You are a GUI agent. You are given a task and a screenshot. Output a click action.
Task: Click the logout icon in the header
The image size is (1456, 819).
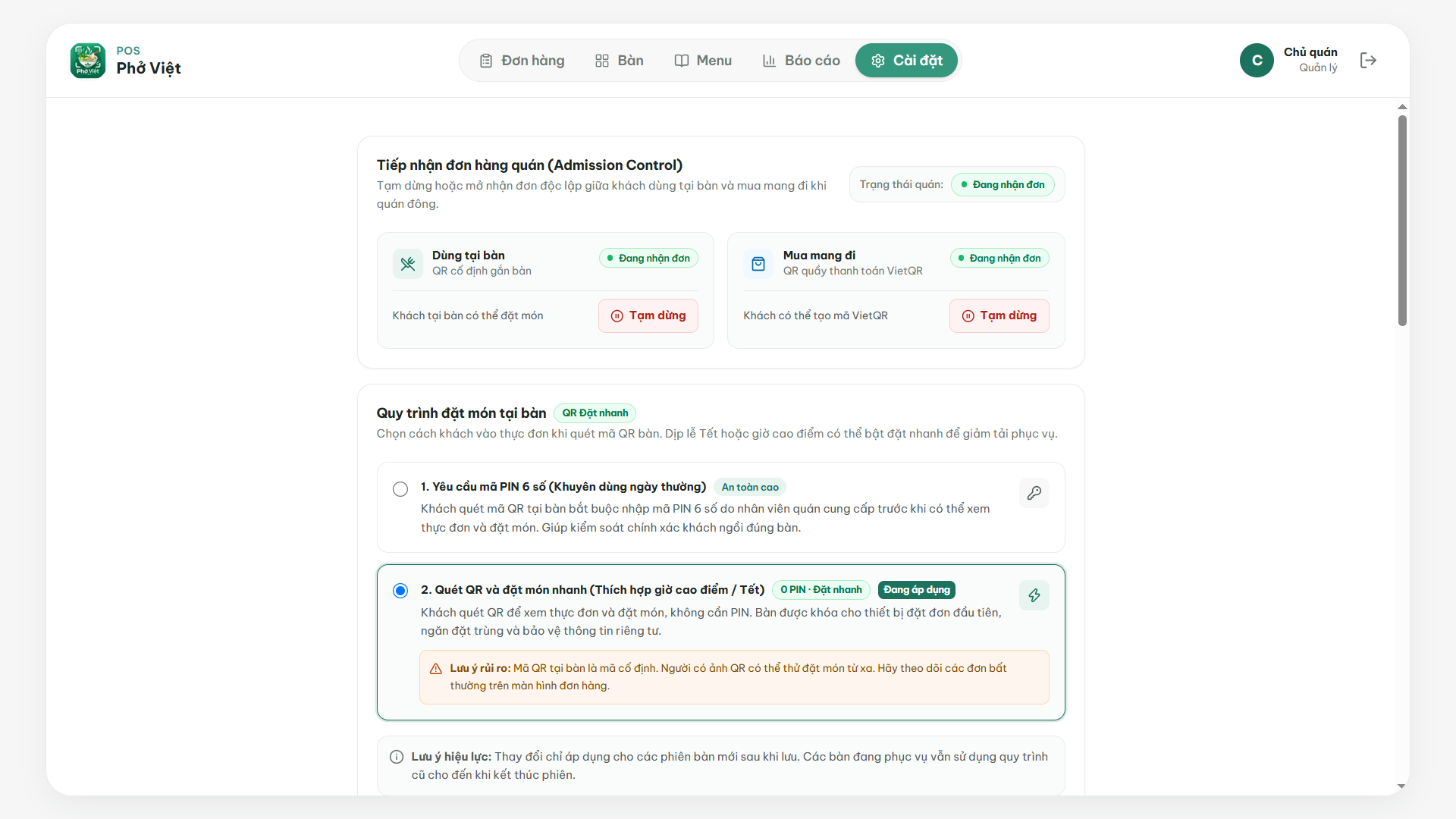[1368, 61]
